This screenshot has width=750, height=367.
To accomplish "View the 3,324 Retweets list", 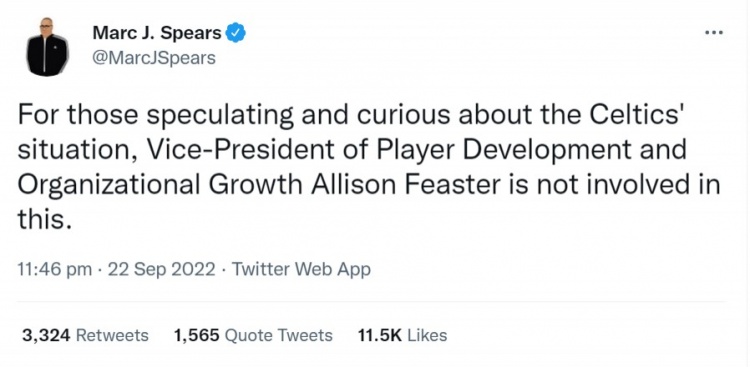I will [x=85, y=335].
